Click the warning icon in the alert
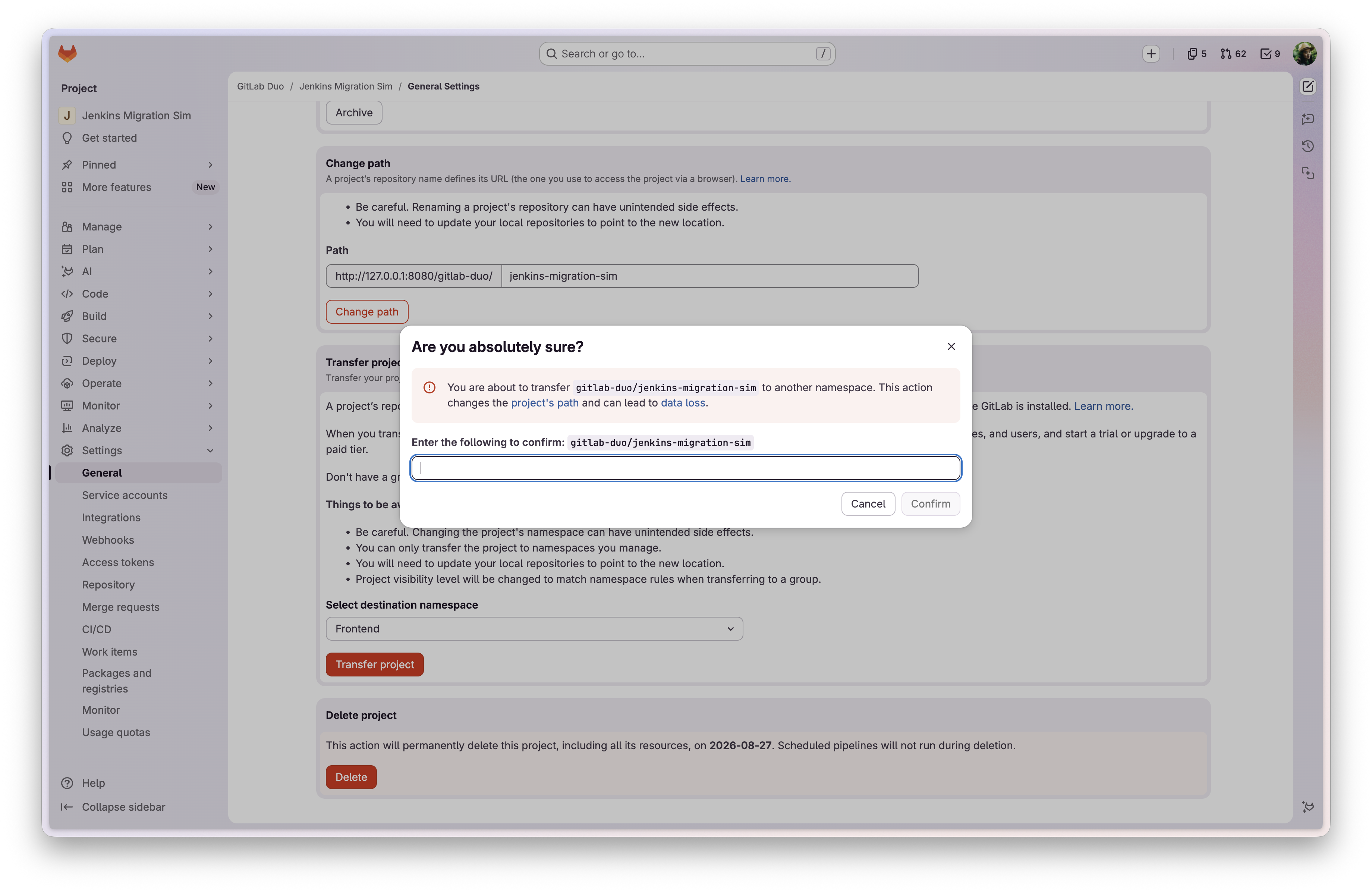 (429, 387)
